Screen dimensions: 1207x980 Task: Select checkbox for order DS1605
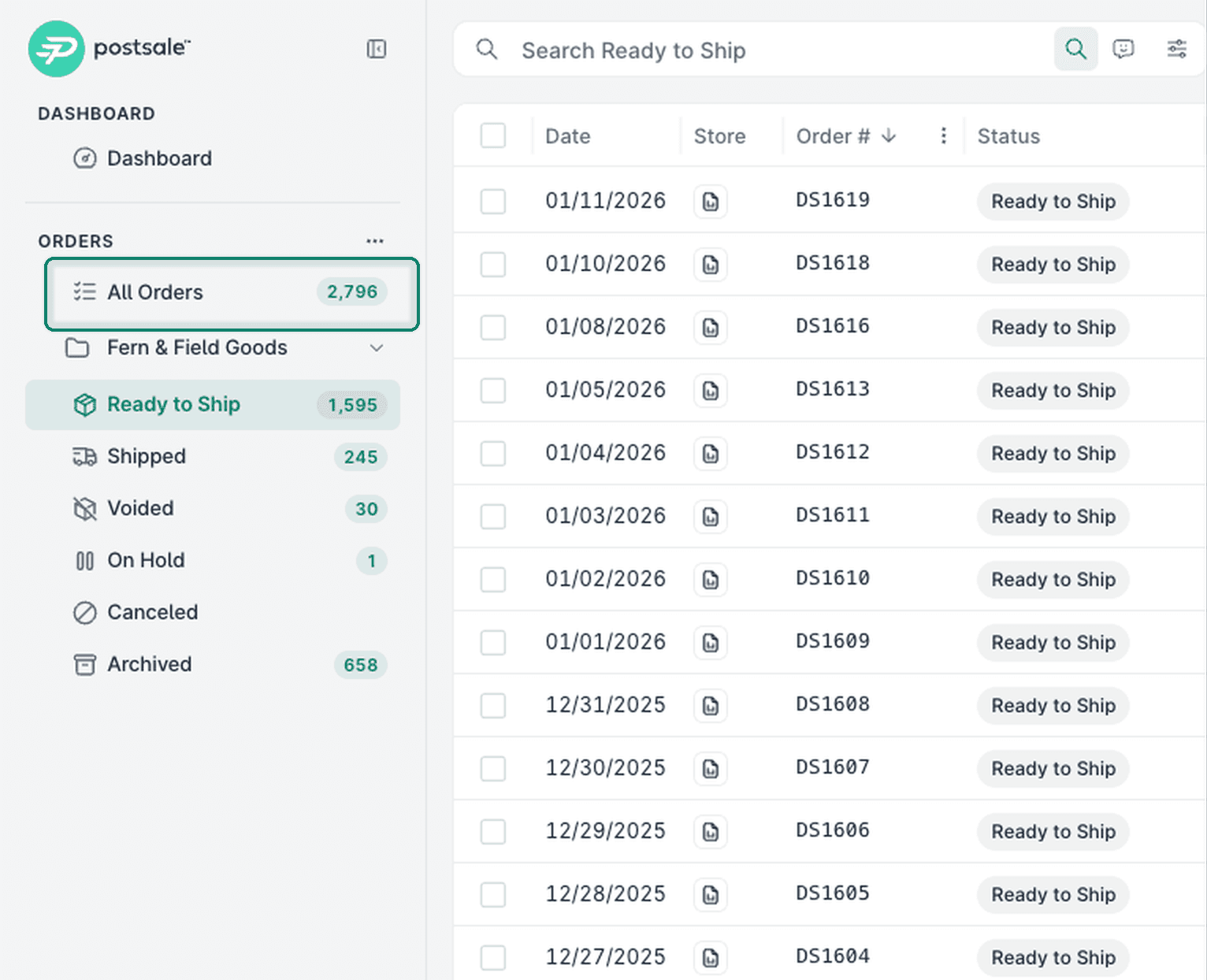pos(493,894)
